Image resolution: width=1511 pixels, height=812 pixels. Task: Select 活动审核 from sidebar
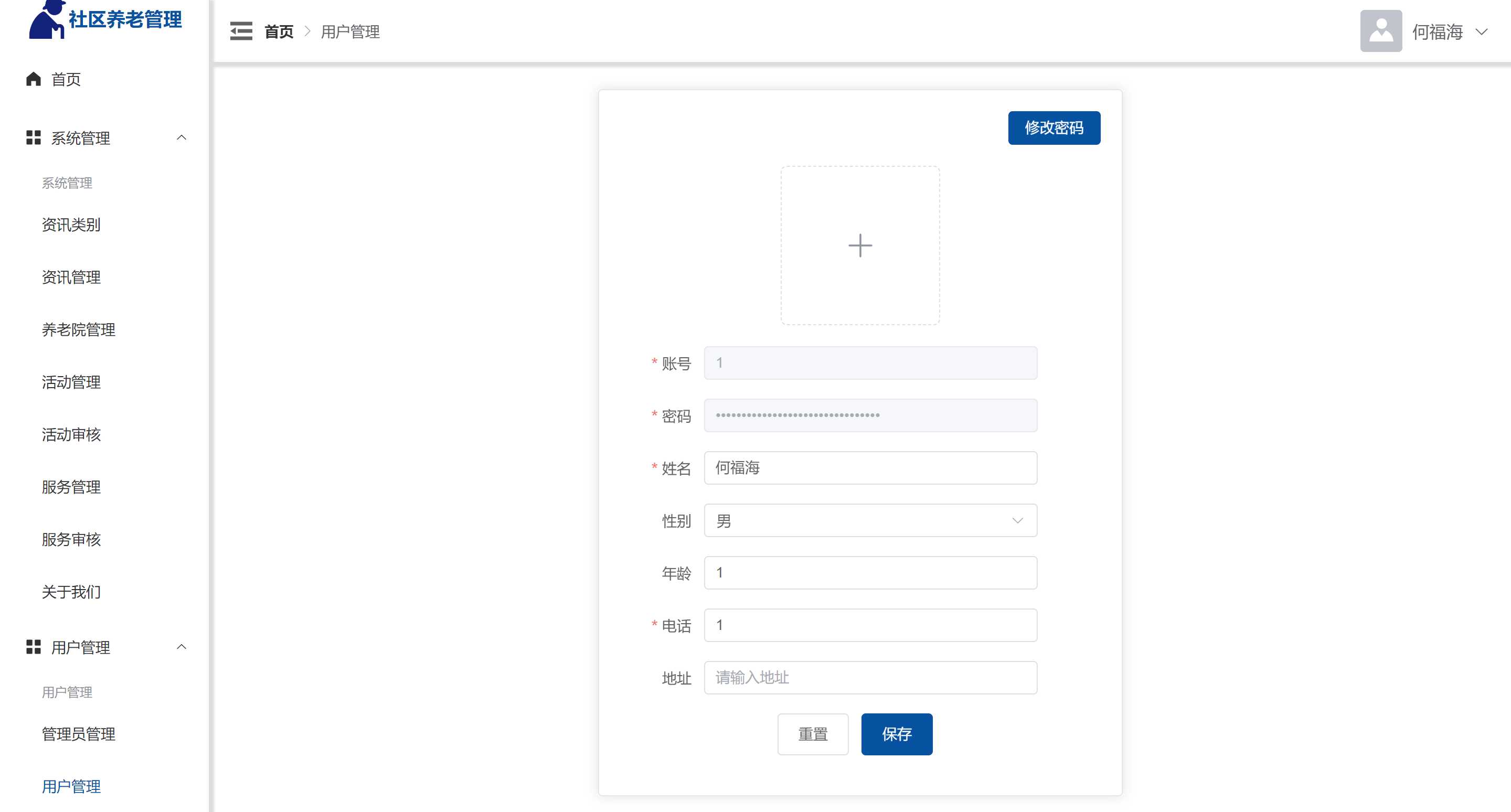click(71, 434)
